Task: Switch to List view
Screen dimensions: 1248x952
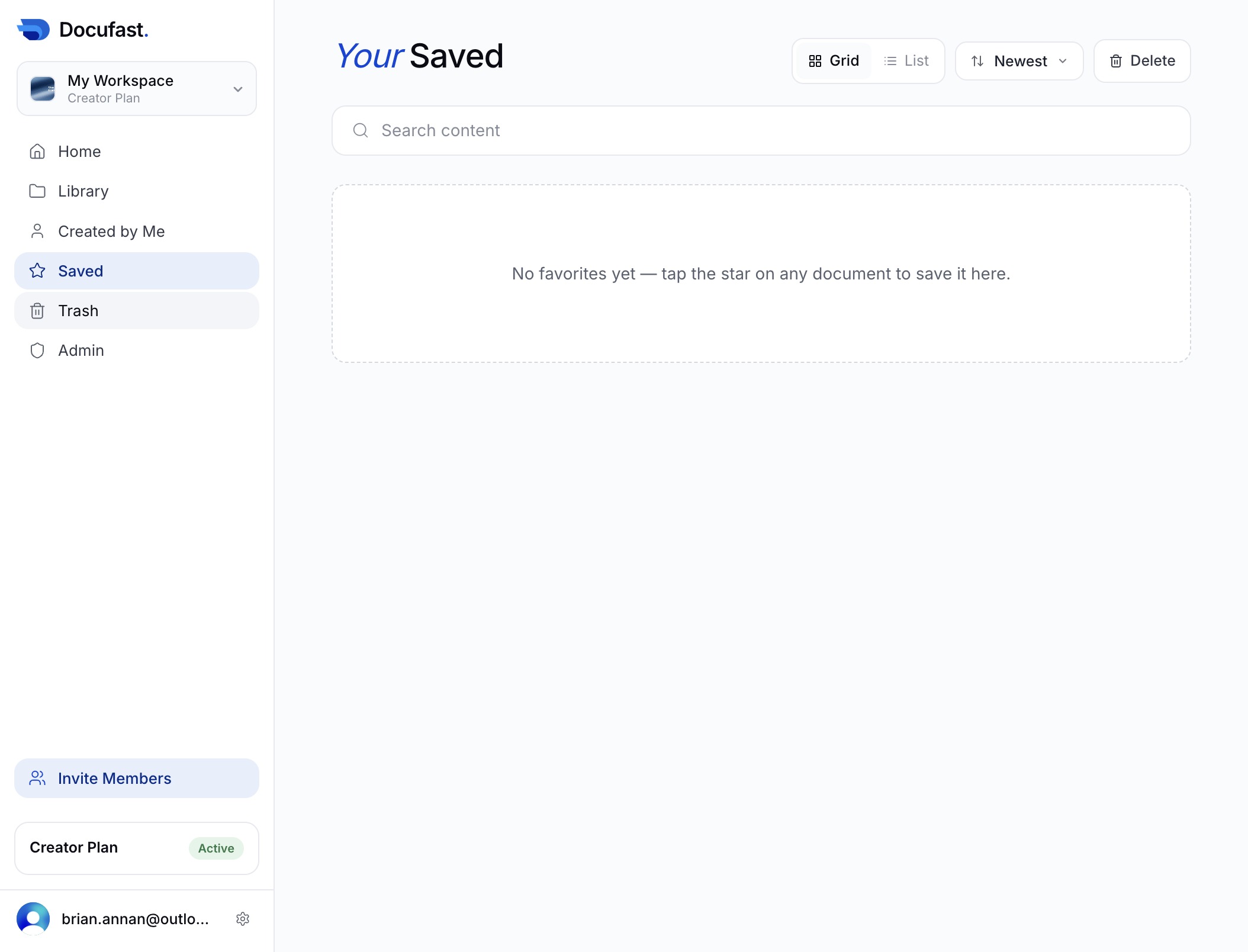Action: pos(906,61)
